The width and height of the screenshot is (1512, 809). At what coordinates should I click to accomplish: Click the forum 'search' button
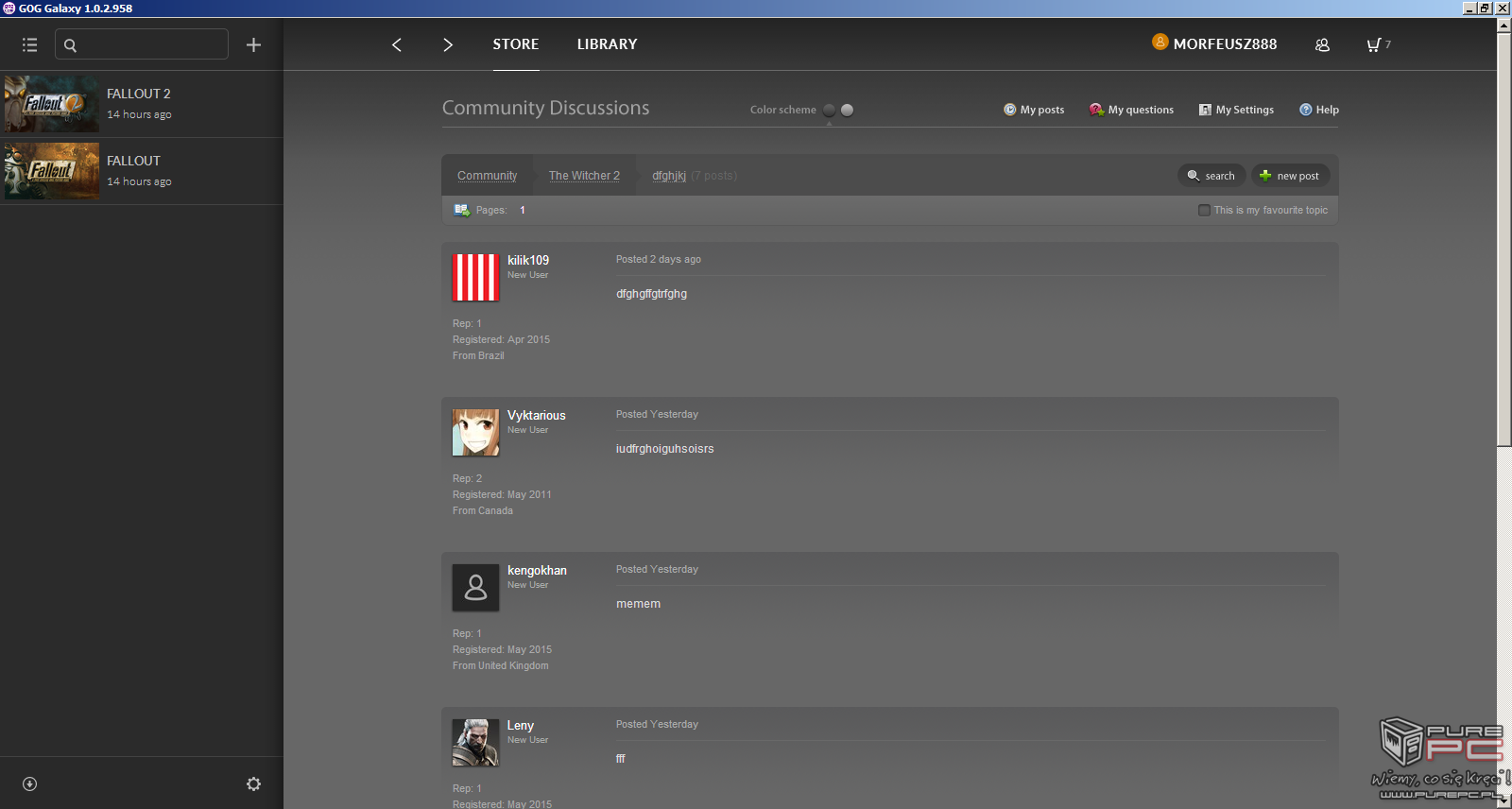click(x=1211, y=176)
